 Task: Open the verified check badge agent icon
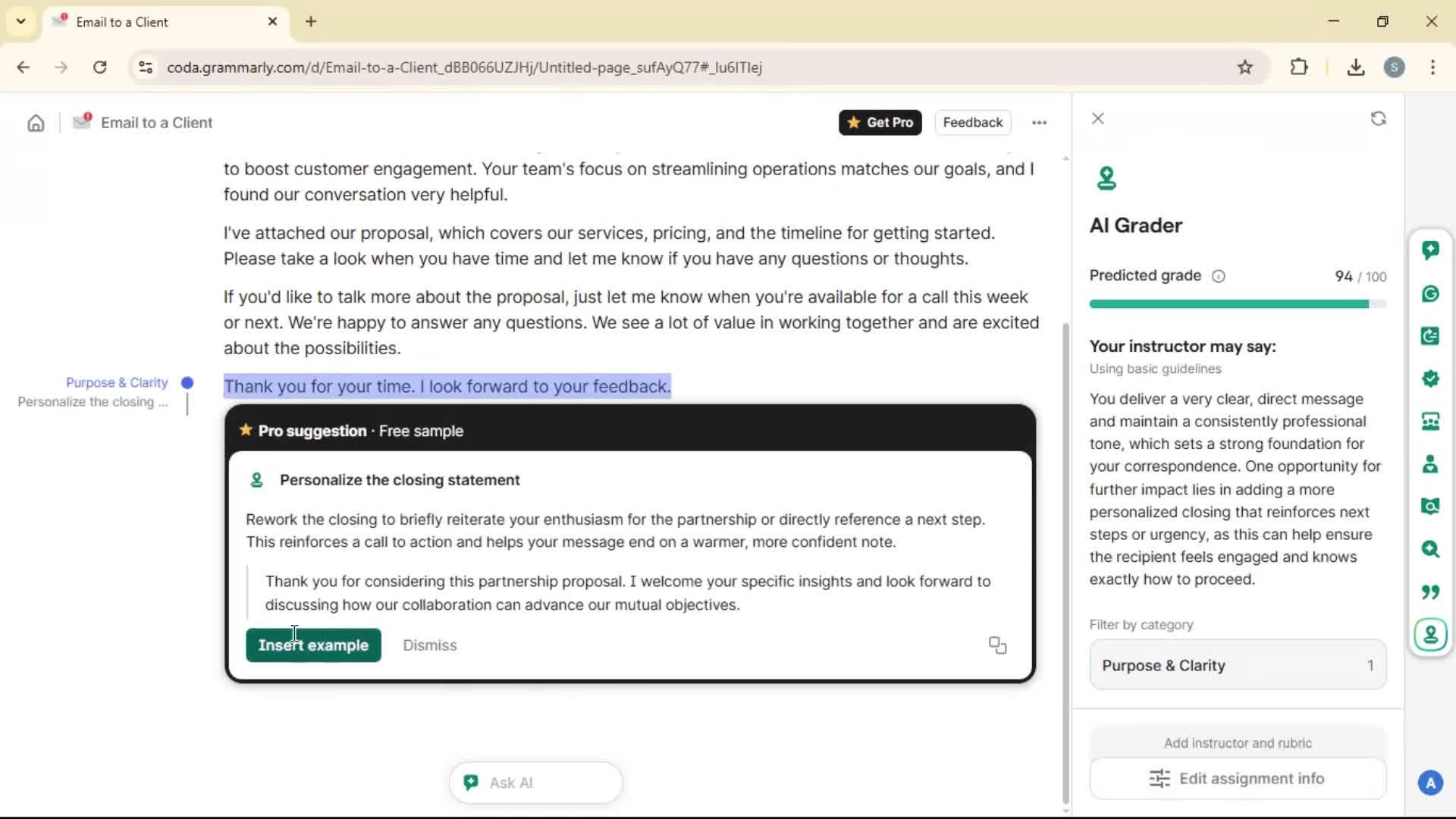tap(1430, 378)
